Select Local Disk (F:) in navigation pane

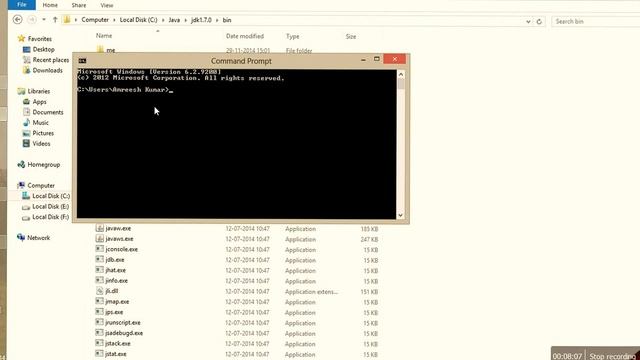[50, 217]
